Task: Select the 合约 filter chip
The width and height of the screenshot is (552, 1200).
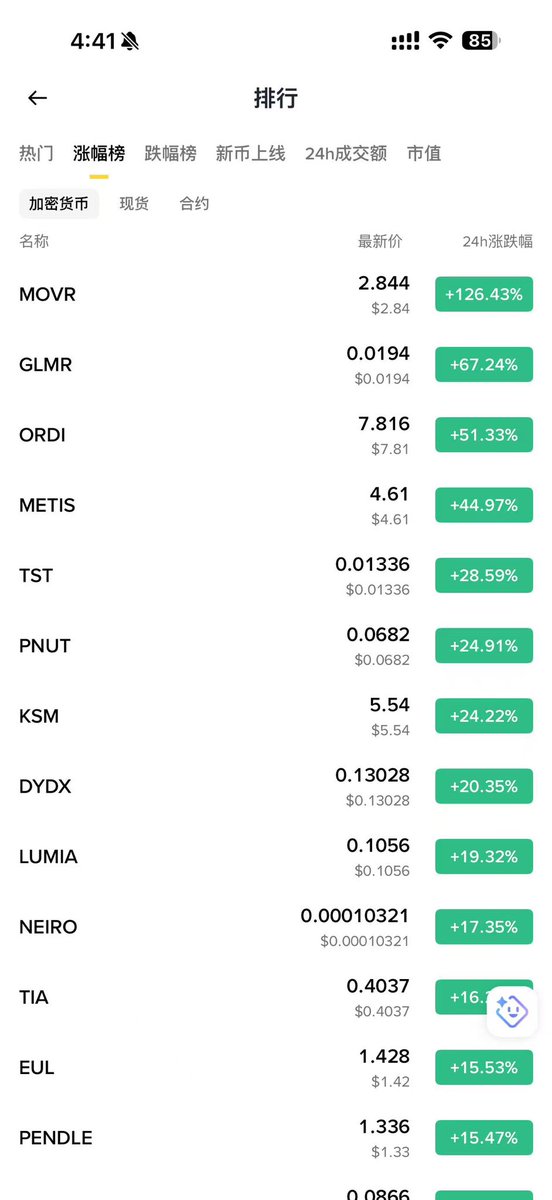Action: [194, 204]
